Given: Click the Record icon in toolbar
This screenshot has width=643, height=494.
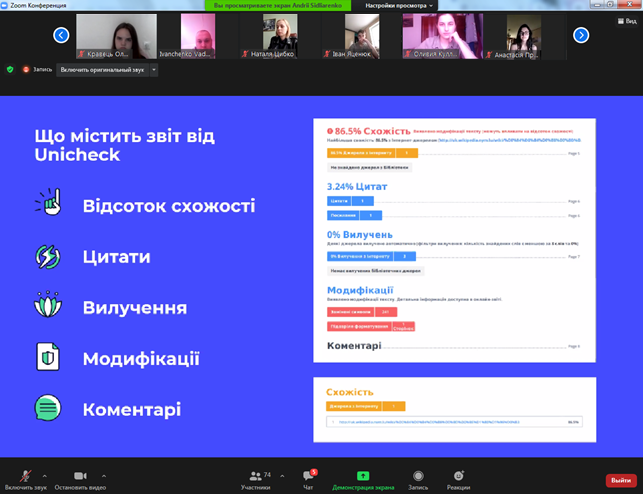Looking at the screenshot, I should coord(418,476).
